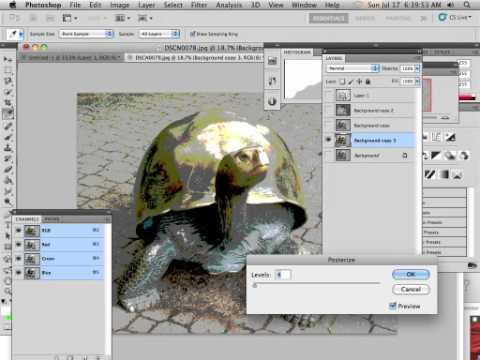Screen dimensions: 480x360
Task: Select the Clone Stamp tool
Action: tap(8, 148)
